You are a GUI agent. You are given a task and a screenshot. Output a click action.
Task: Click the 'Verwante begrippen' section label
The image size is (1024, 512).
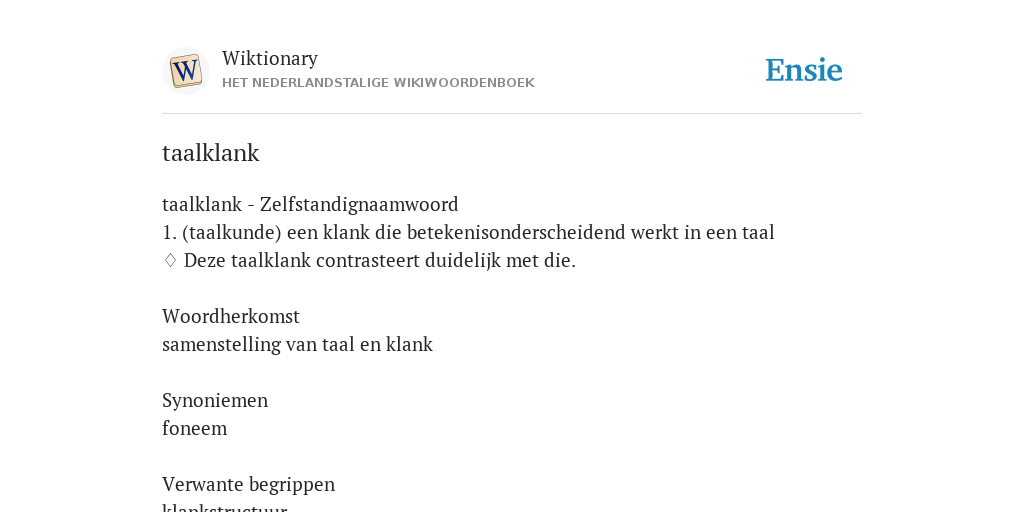248,485
